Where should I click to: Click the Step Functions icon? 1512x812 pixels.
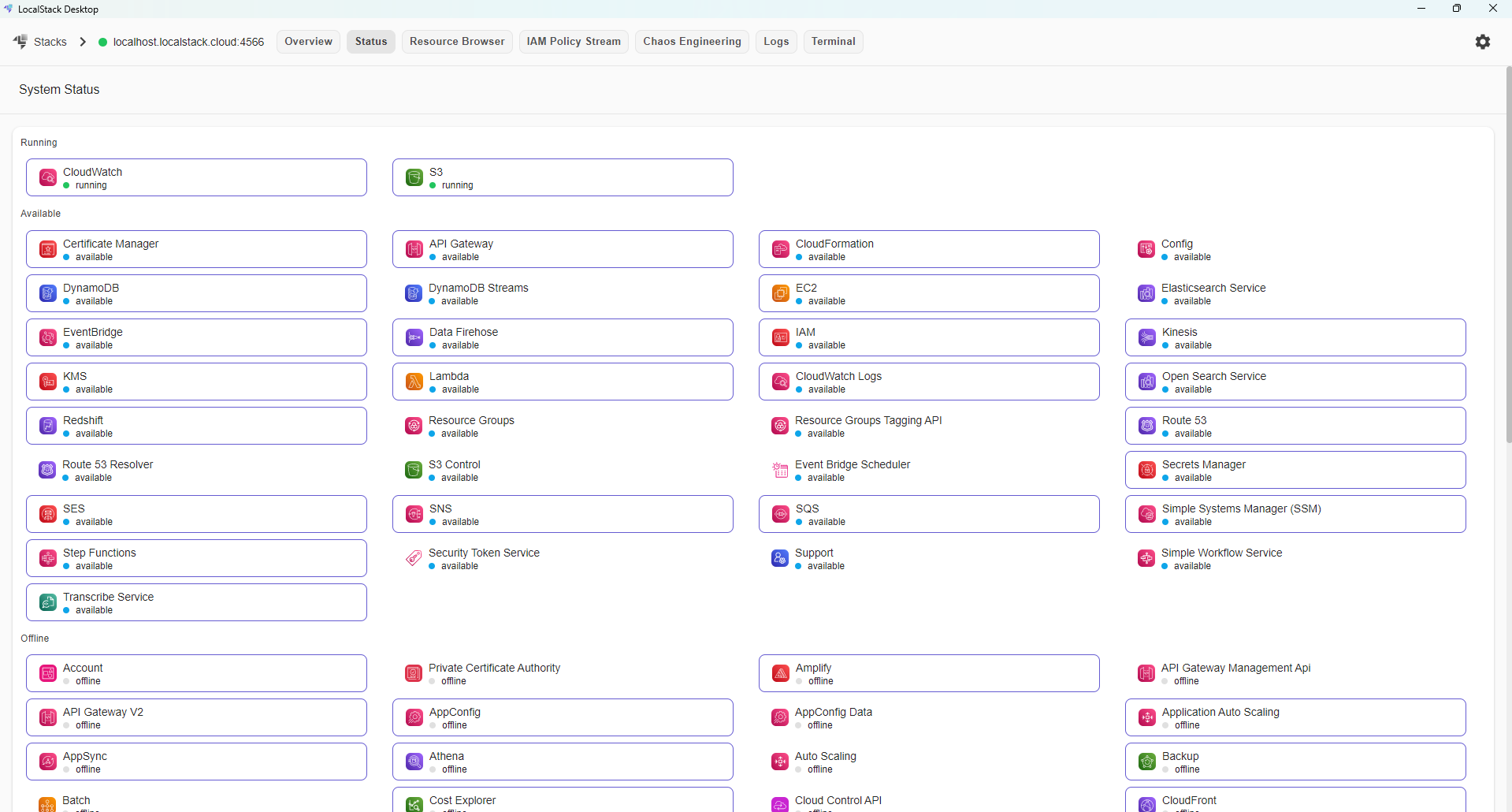click(48, 558)
